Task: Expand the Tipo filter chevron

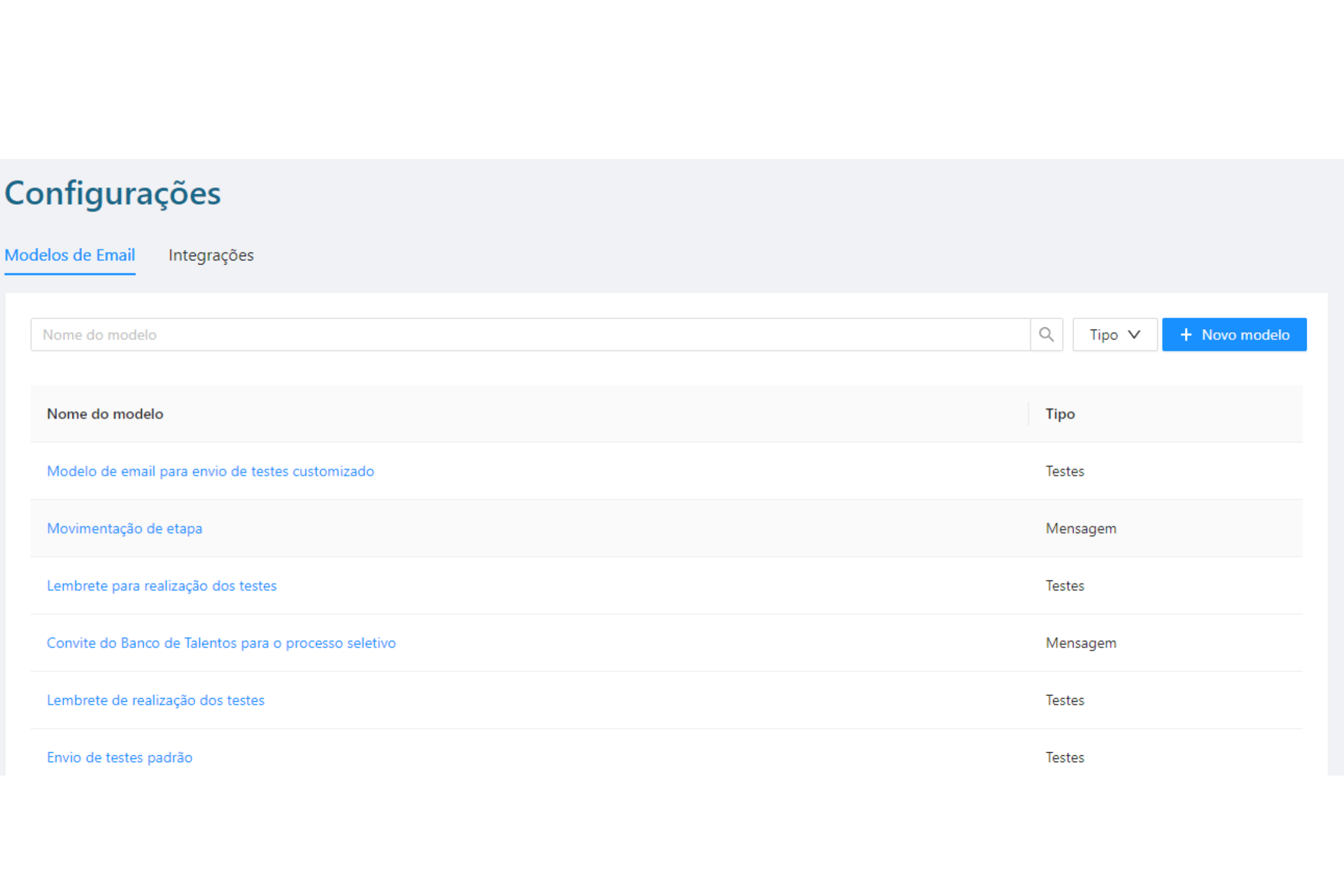Action: click(x=1133, y=334)
